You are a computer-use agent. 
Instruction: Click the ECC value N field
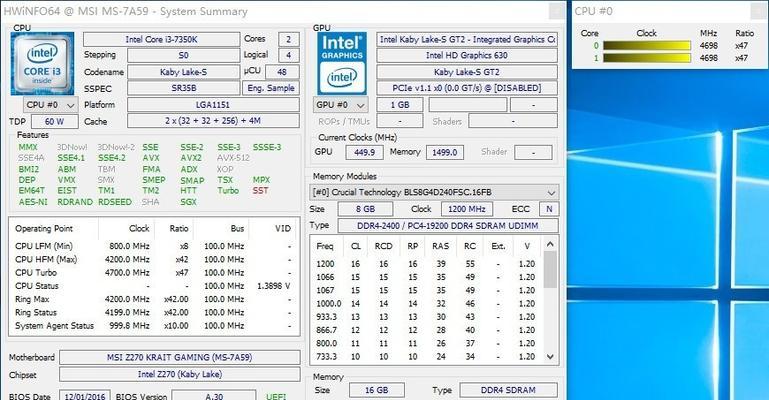(x=549, y=209)
